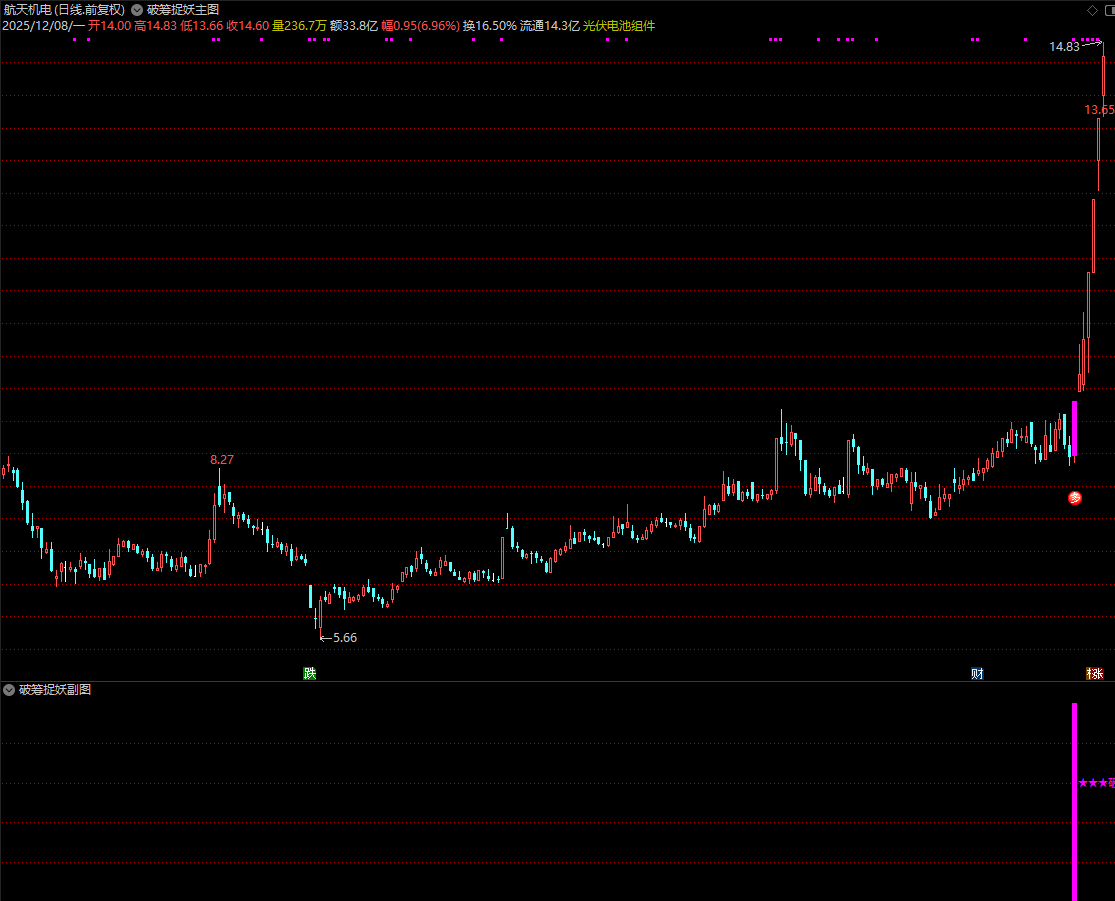This screenshot has height=901, width=1115.
Task: Open the 破筹捉妖主图 indicator dropdown arrow
Action: 137,9
